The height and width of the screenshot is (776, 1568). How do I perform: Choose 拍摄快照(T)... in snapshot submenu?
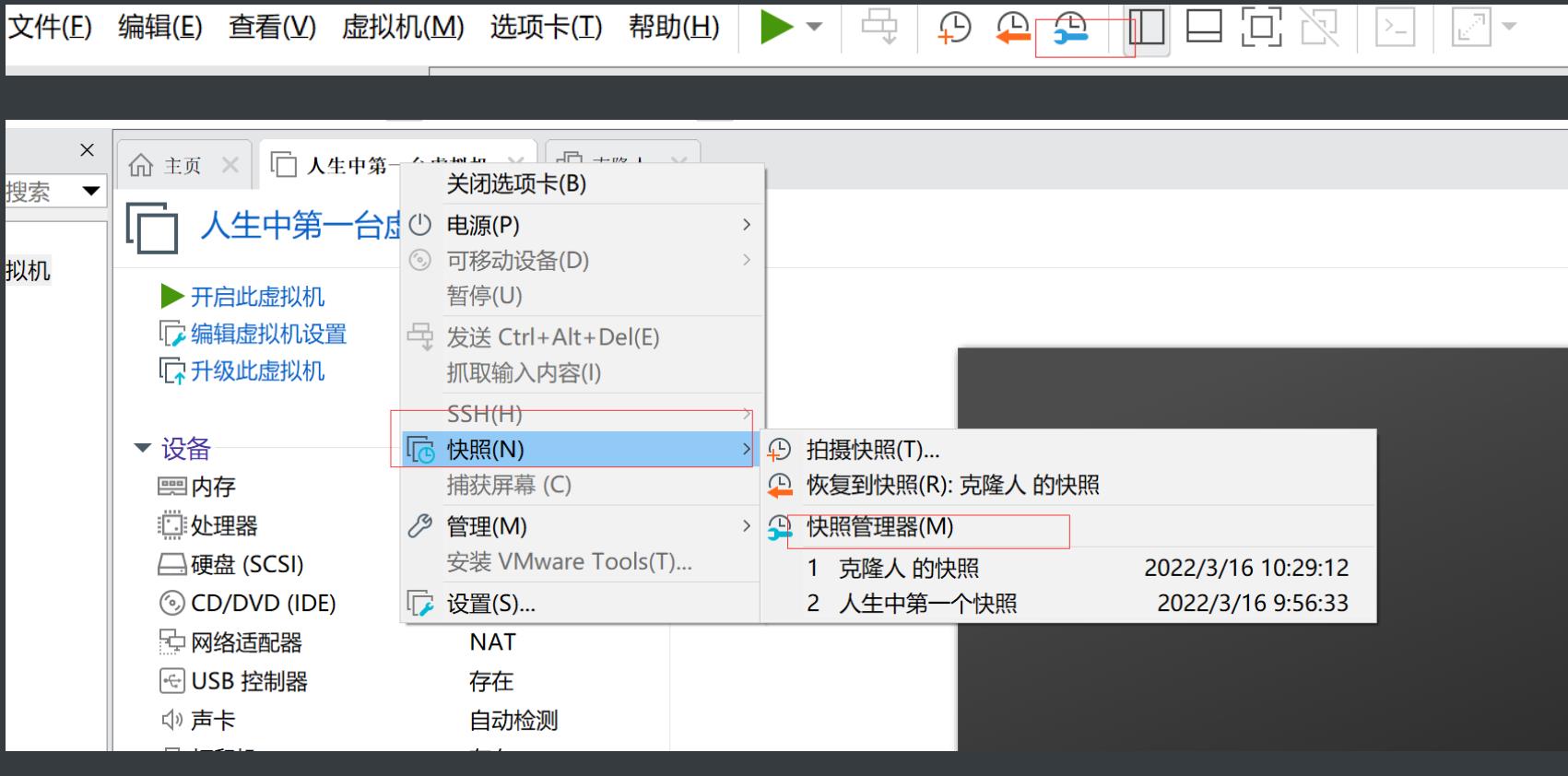pos(1067,450)
